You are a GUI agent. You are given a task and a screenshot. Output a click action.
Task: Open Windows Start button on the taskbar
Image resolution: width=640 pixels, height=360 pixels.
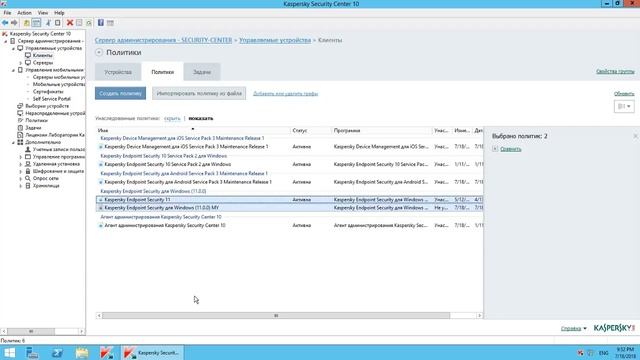(9, 353)
